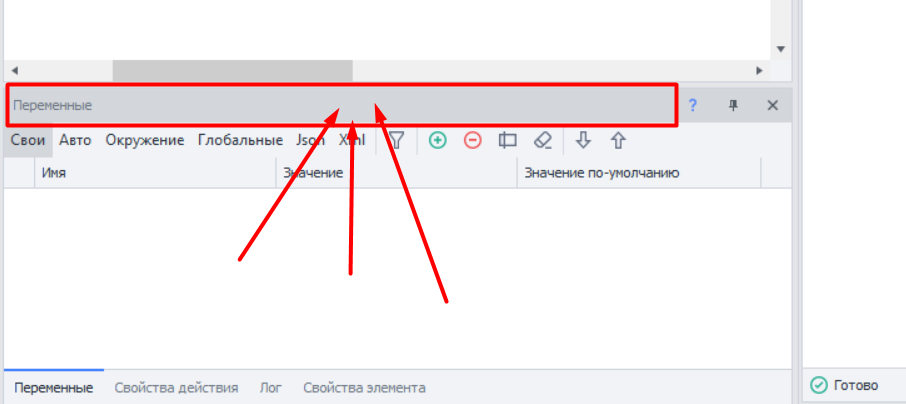This screenshot has width=906, height=404.
Task: Open the Свойства действия bottom tab
Action: click(176, 387)
